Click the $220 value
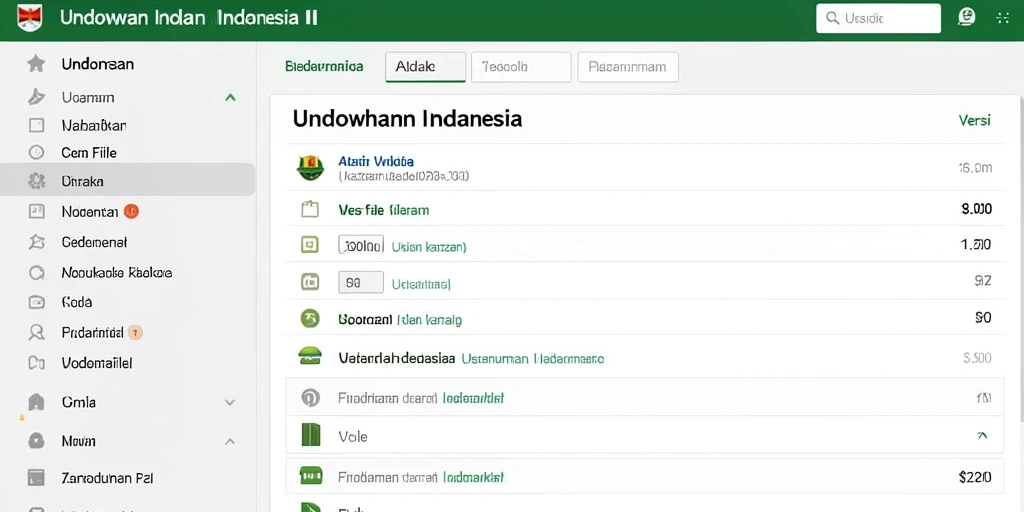This screenshot has height=512, width=1024. 975,477
